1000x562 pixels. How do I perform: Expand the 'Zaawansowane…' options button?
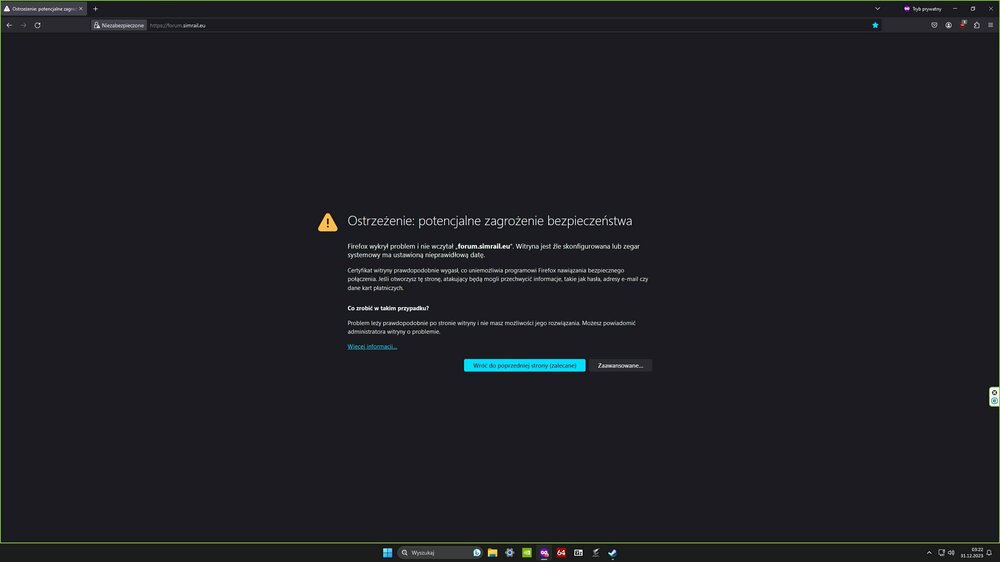[x=620, y=366]
